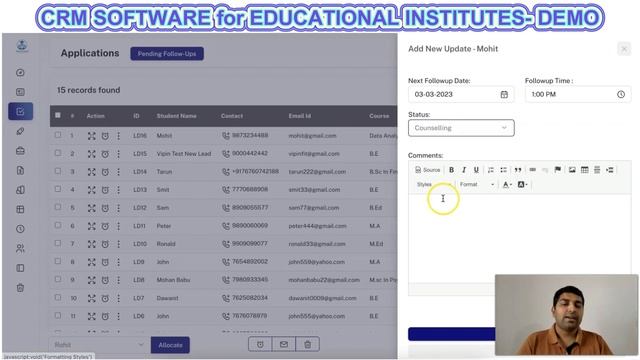Open the clock icon in the sidebar

pyautogui.click(x=20, y=229)
